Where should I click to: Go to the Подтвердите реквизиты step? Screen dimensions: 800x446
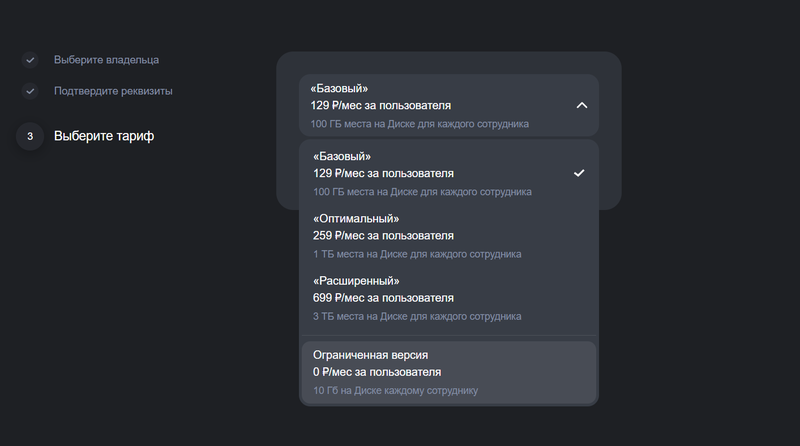coord(113,91)
